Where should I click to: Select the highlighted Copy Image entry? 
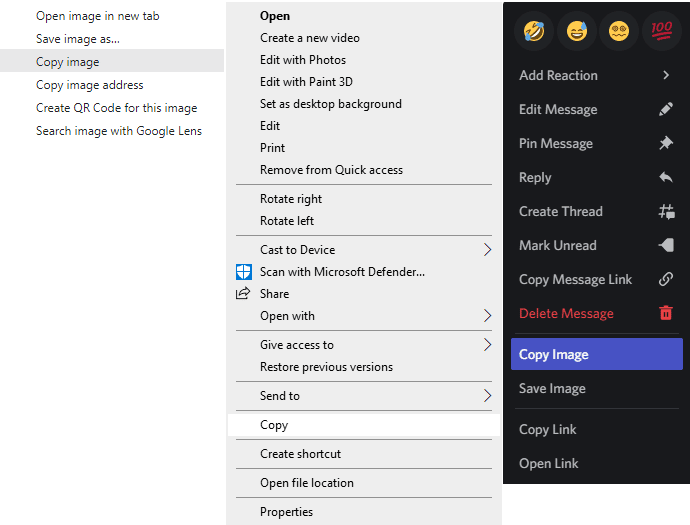(x=597, y=354)
